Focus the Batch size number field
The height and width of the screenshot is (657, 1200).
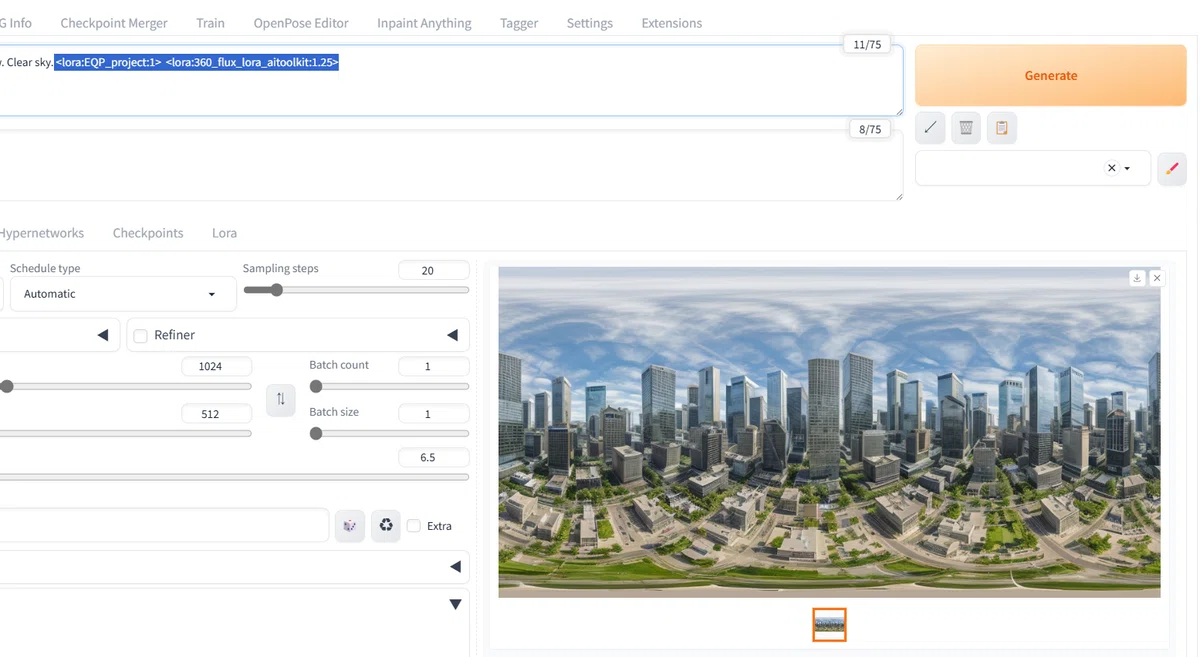(x=433, y=413)
